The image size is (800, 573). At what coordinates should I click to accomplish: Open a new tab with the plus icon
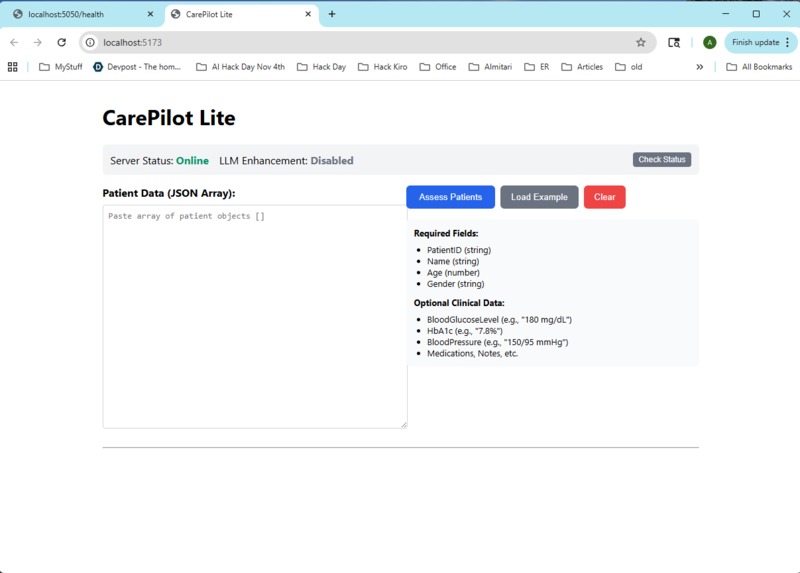332,14
